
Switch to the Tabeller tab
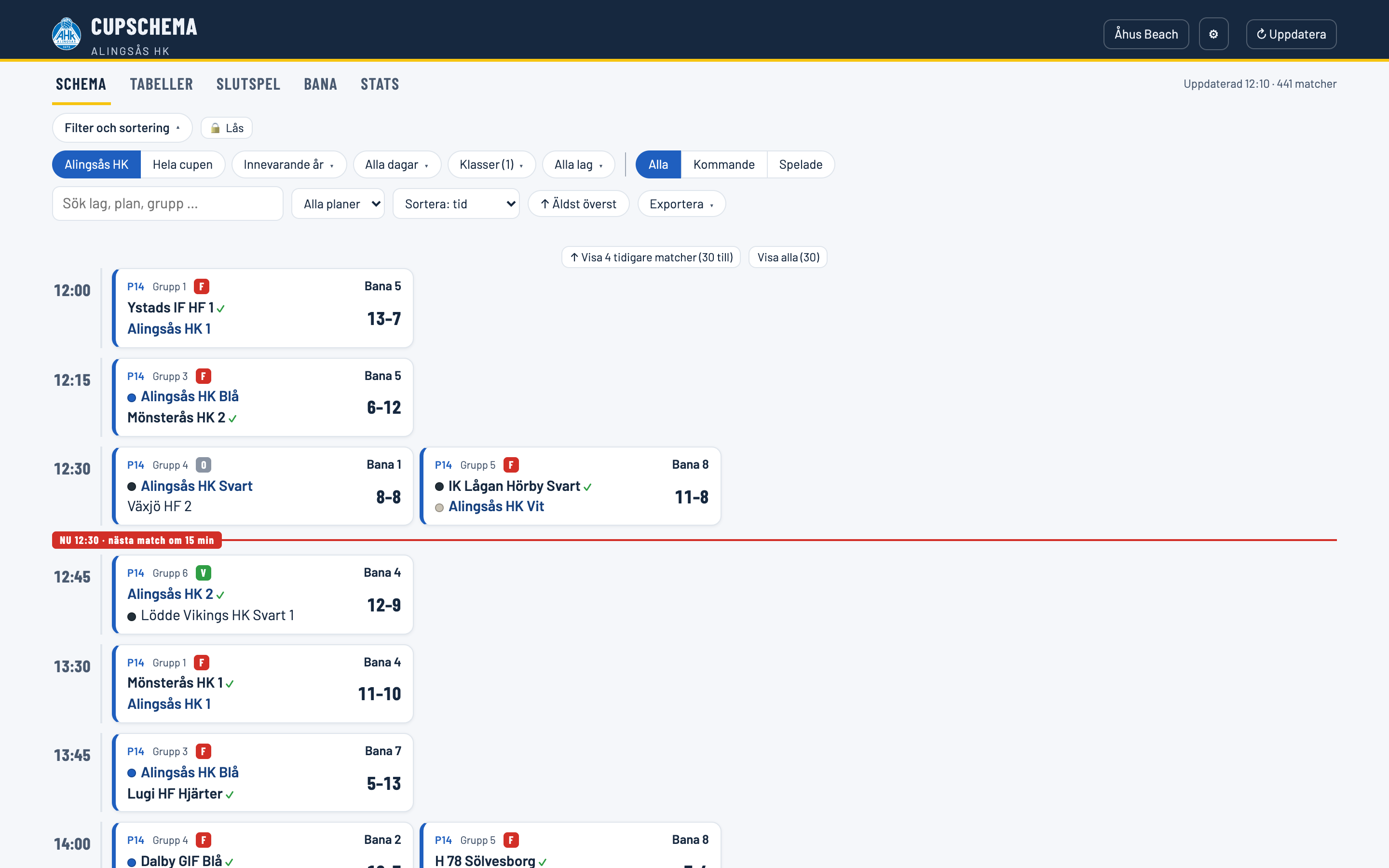coord(161,84)
